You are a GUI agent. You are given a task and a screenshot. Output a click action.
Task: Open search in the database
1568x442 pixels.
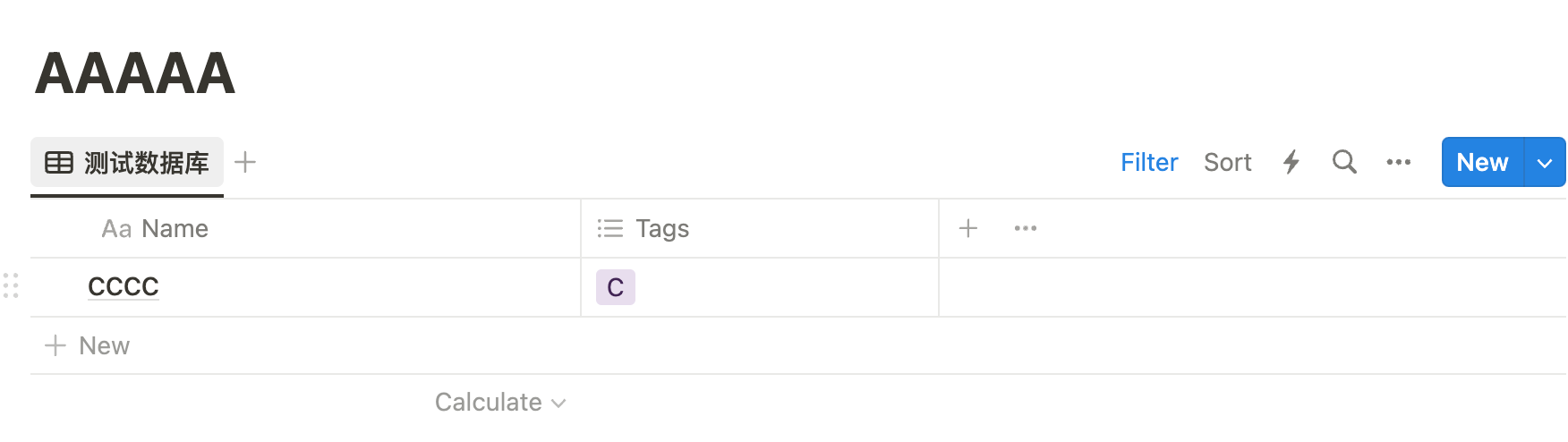click(1344, 162)
